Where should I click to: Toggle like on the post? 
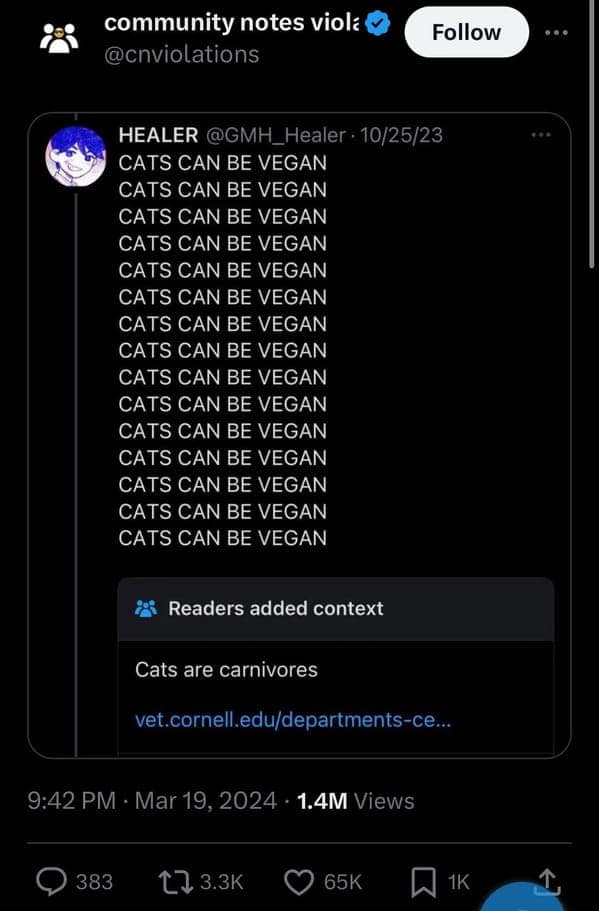297,881
